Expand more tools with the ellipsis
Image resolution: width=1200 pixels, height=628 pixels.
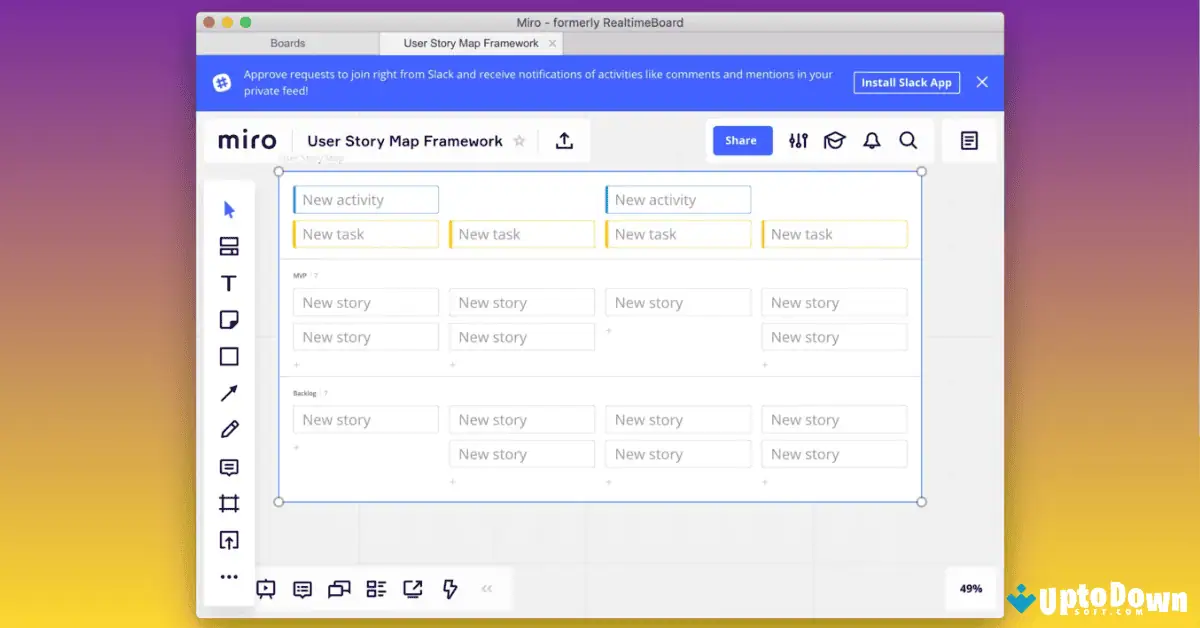229,577
